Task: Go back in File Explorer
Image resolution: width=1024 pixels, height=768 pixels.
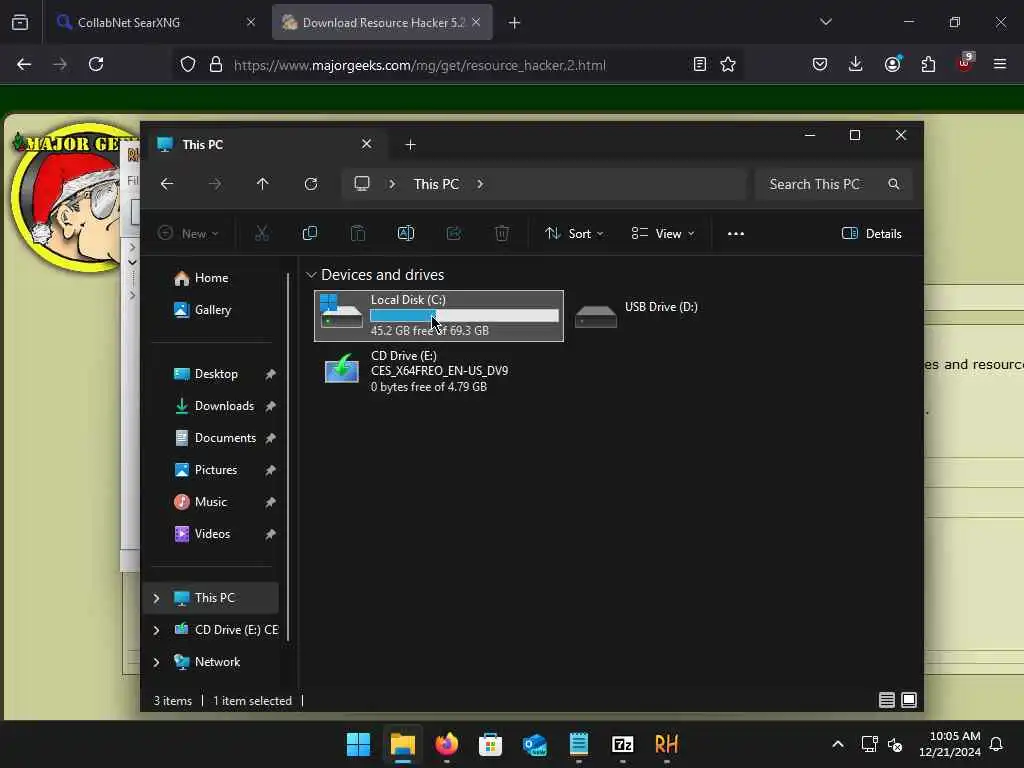Action: pos(167,184)
